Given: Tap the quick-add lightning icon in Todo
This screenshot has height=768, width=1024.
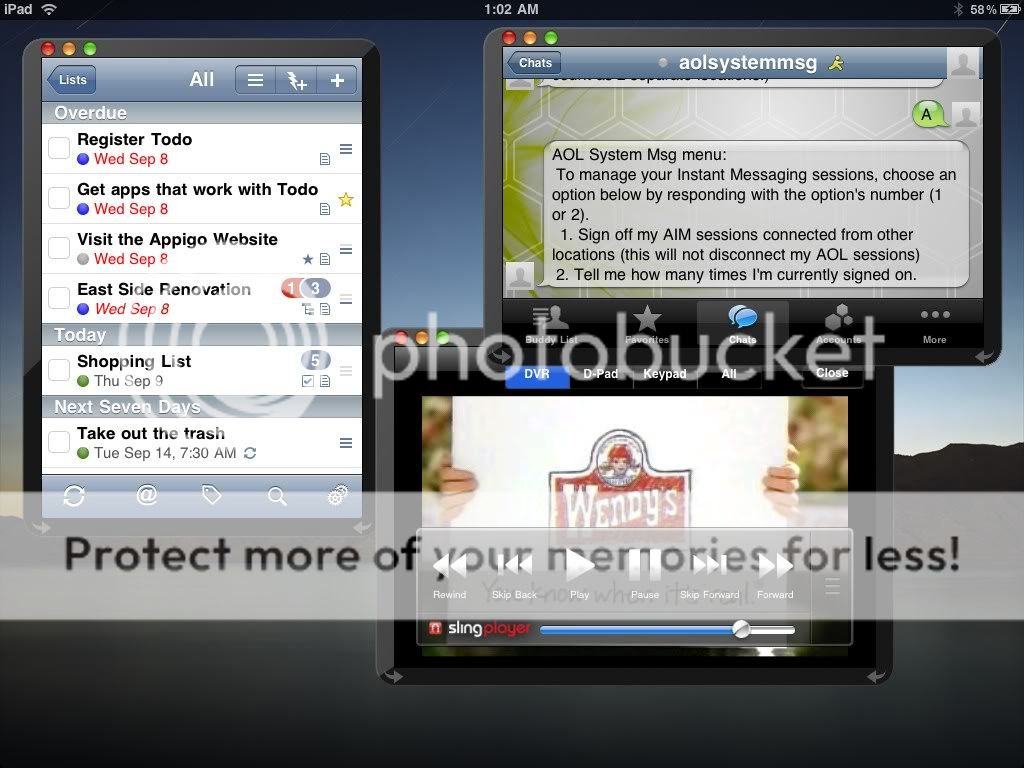Looking at the screenshot, I should point(296,80).
